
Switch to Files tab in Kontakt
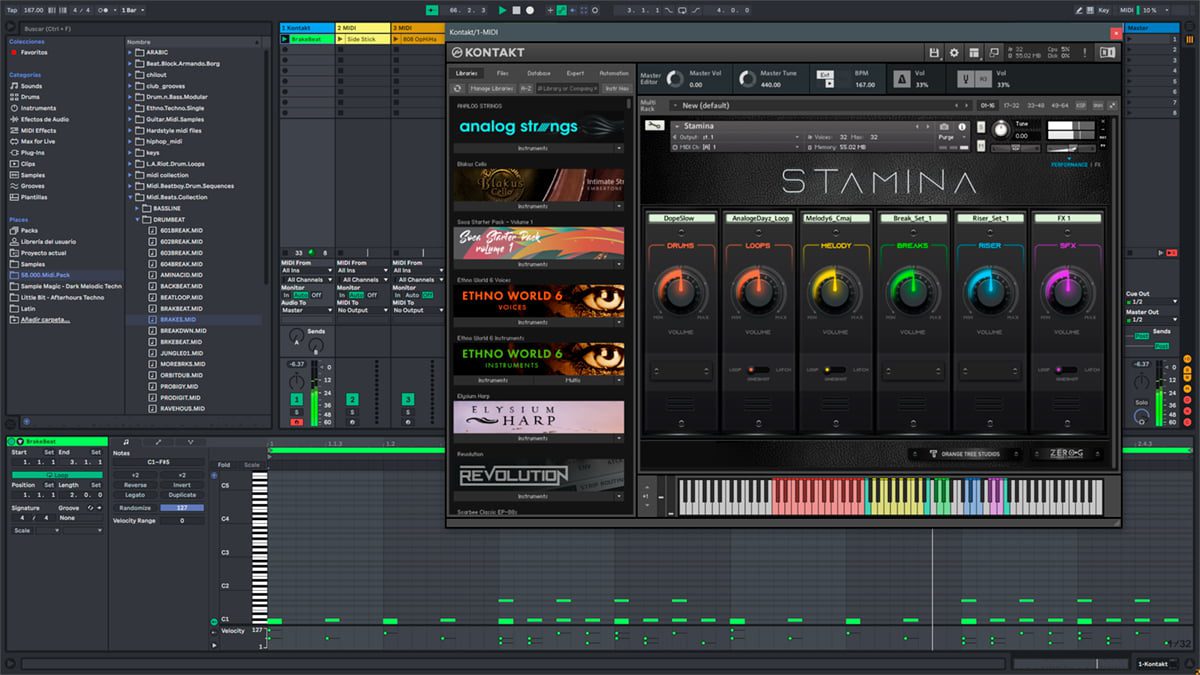pyautogui.click(x=502, y=73)
